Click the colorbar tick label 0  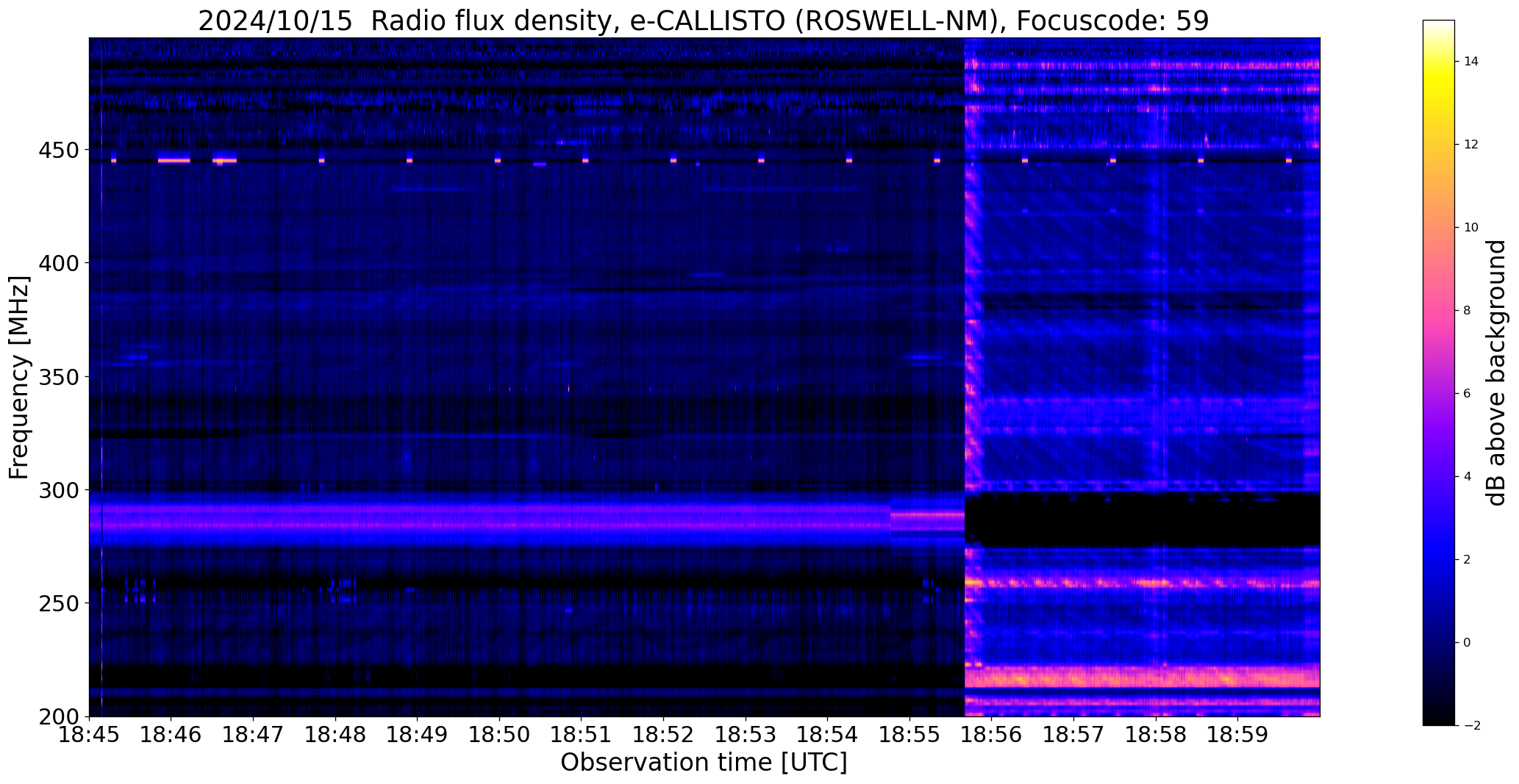click(1468, 643)
